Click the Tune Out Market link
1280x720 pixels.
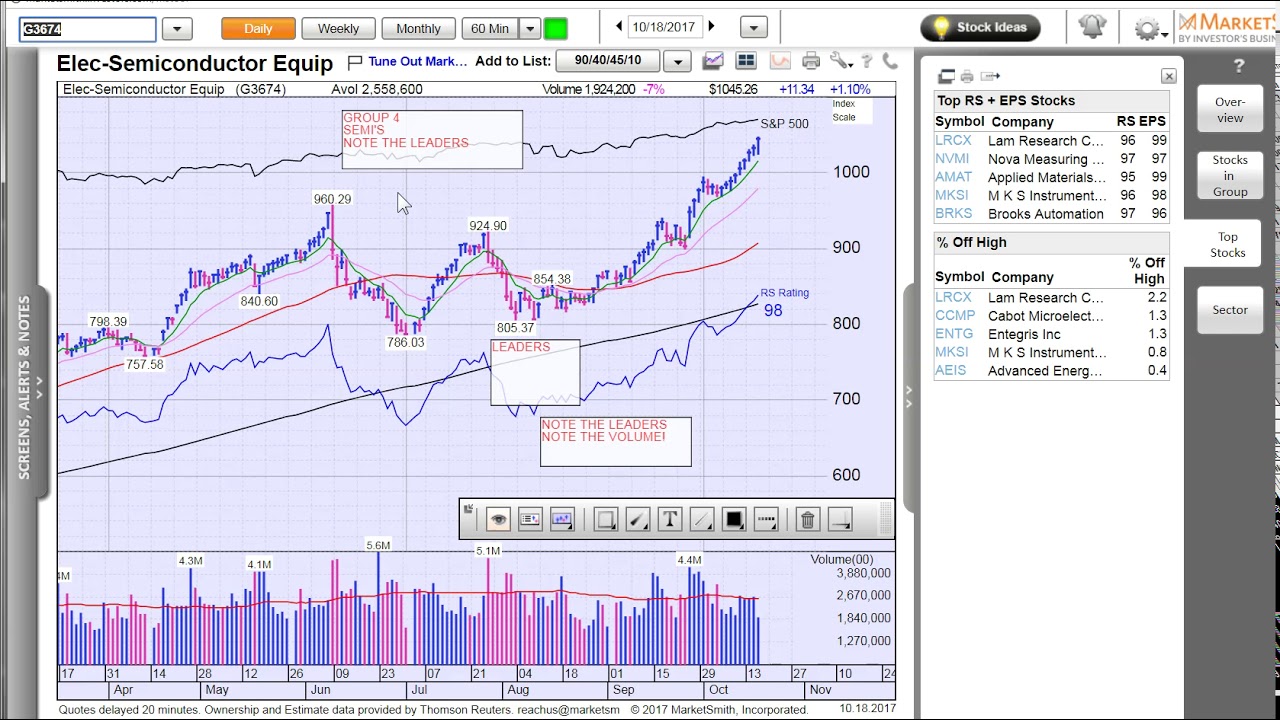[x=417, y=61]
